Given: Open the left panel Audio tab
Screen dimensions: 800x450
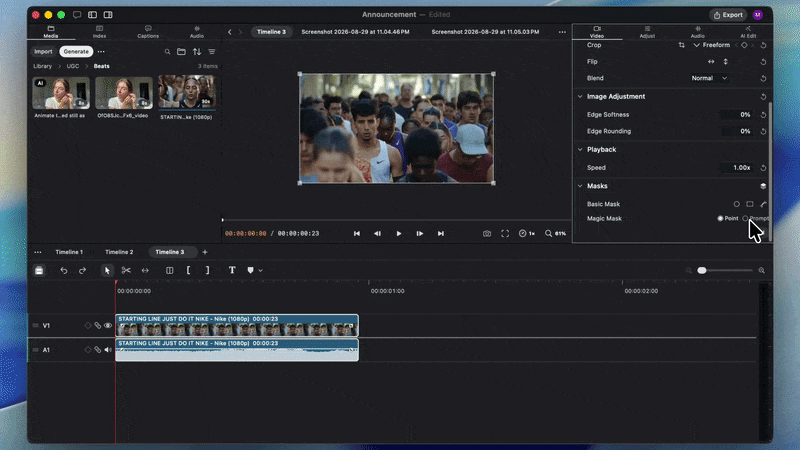Looking at the screenshot, I should click(196, 32).
